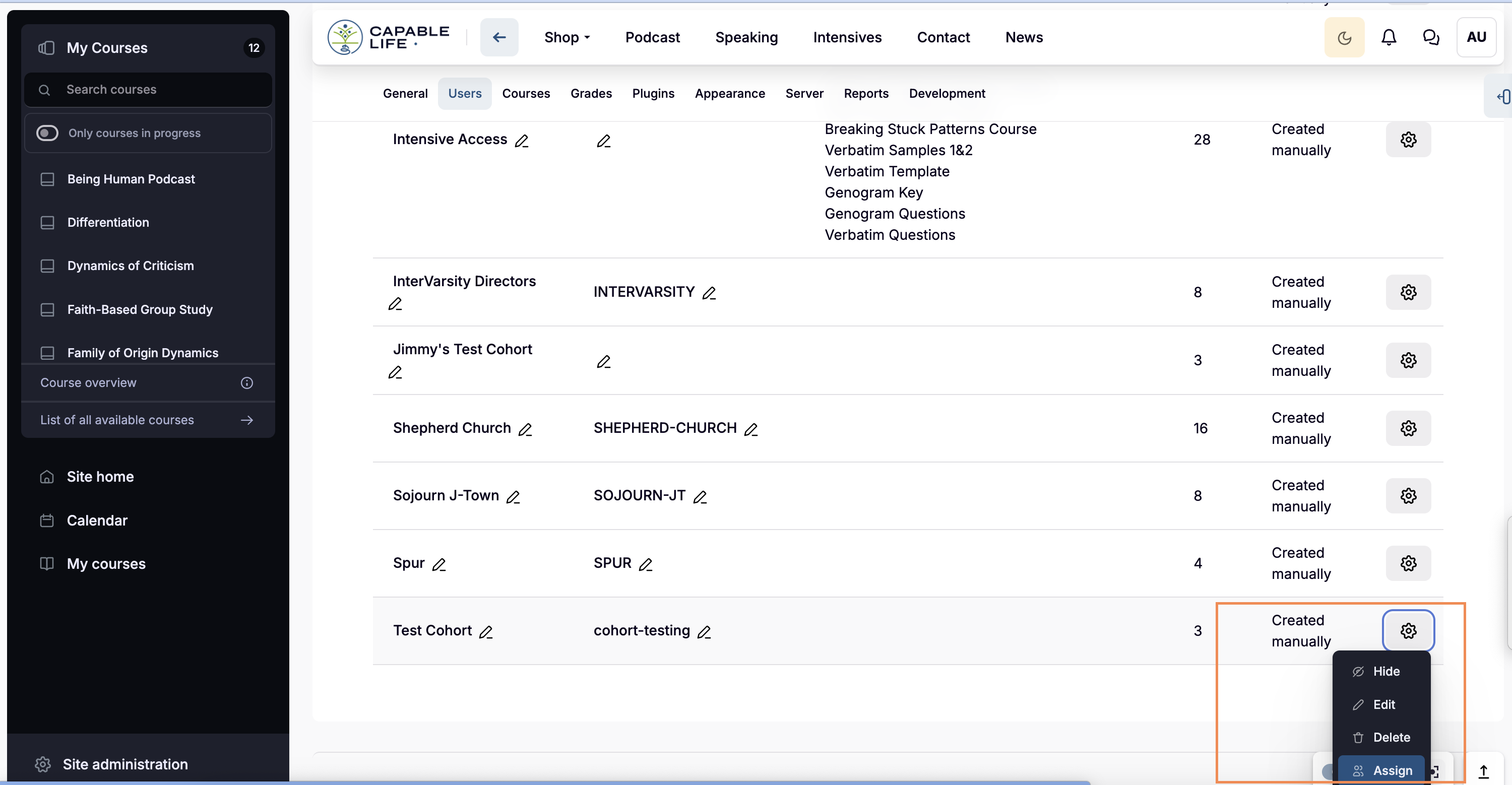Edit the Shepherd Church cohort name pencil
The width and height of the screenshot is (1512, 785).
pyautogui.click(x=525, y=429)
